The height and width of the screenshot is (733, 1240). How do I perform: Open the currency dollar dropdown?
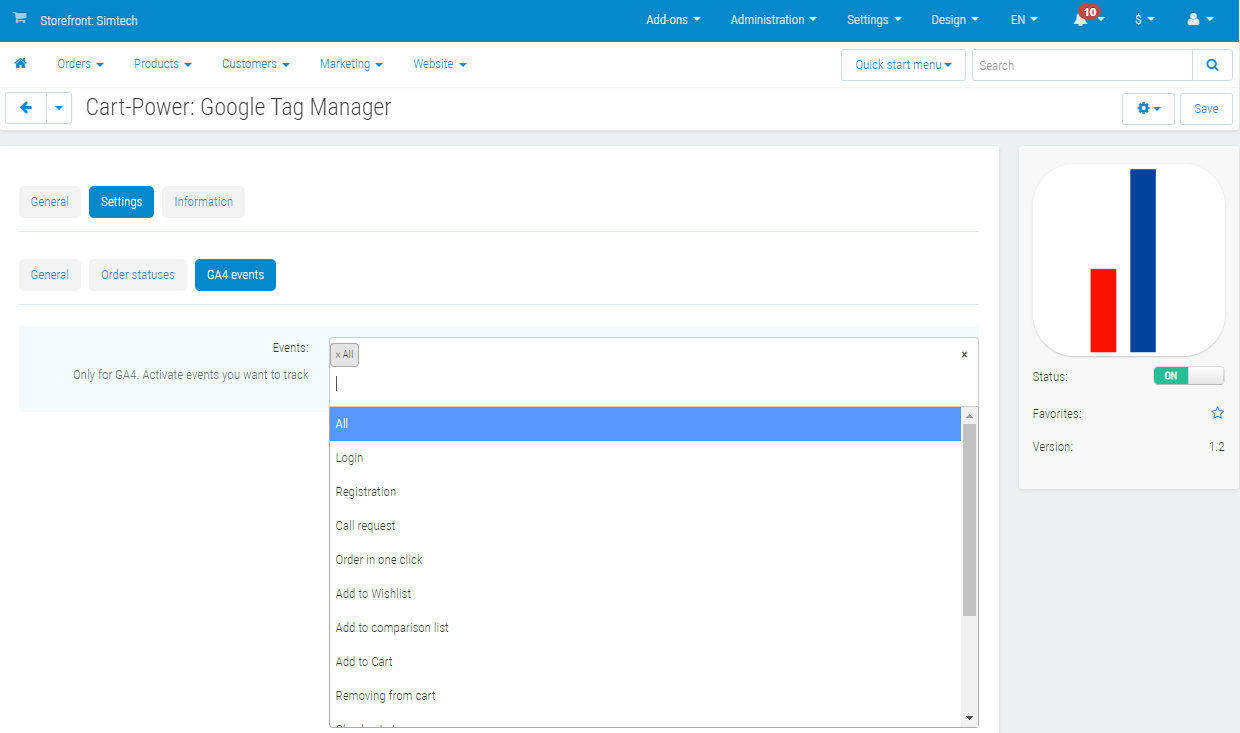[x=1144, y=20]
